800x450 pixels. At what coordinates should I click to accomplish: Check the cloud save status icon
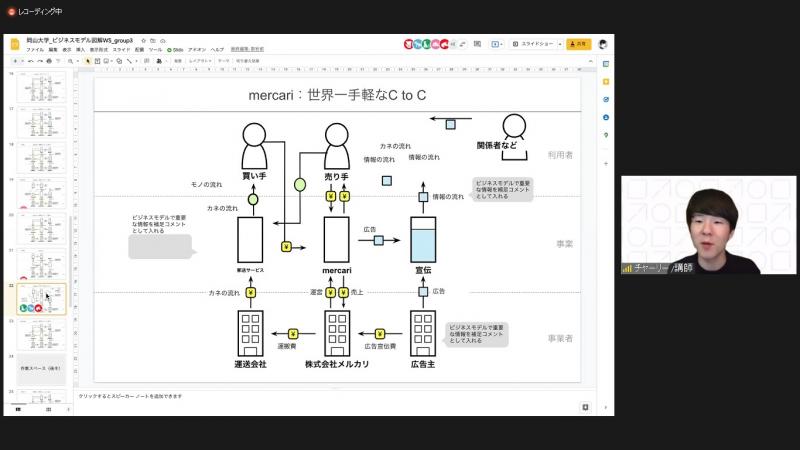coord(163,40)
